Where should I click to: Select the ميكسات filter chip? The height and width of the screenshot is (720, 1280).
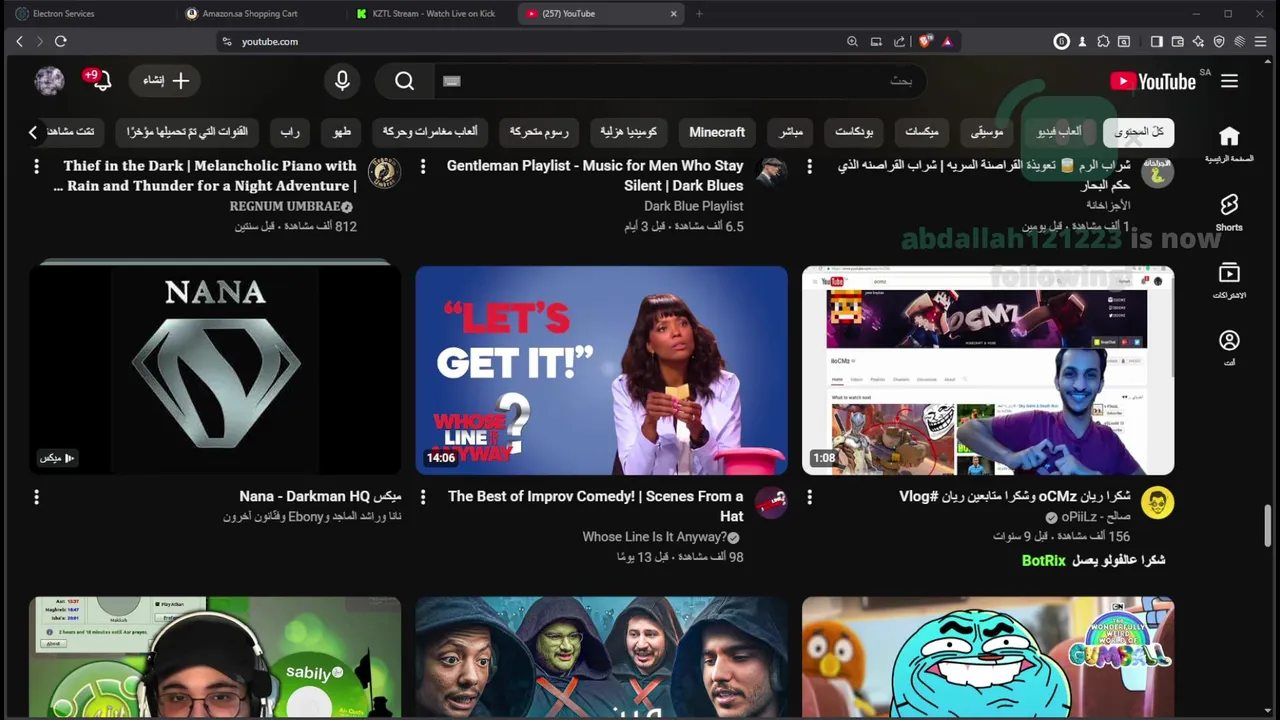coord(922,132)
